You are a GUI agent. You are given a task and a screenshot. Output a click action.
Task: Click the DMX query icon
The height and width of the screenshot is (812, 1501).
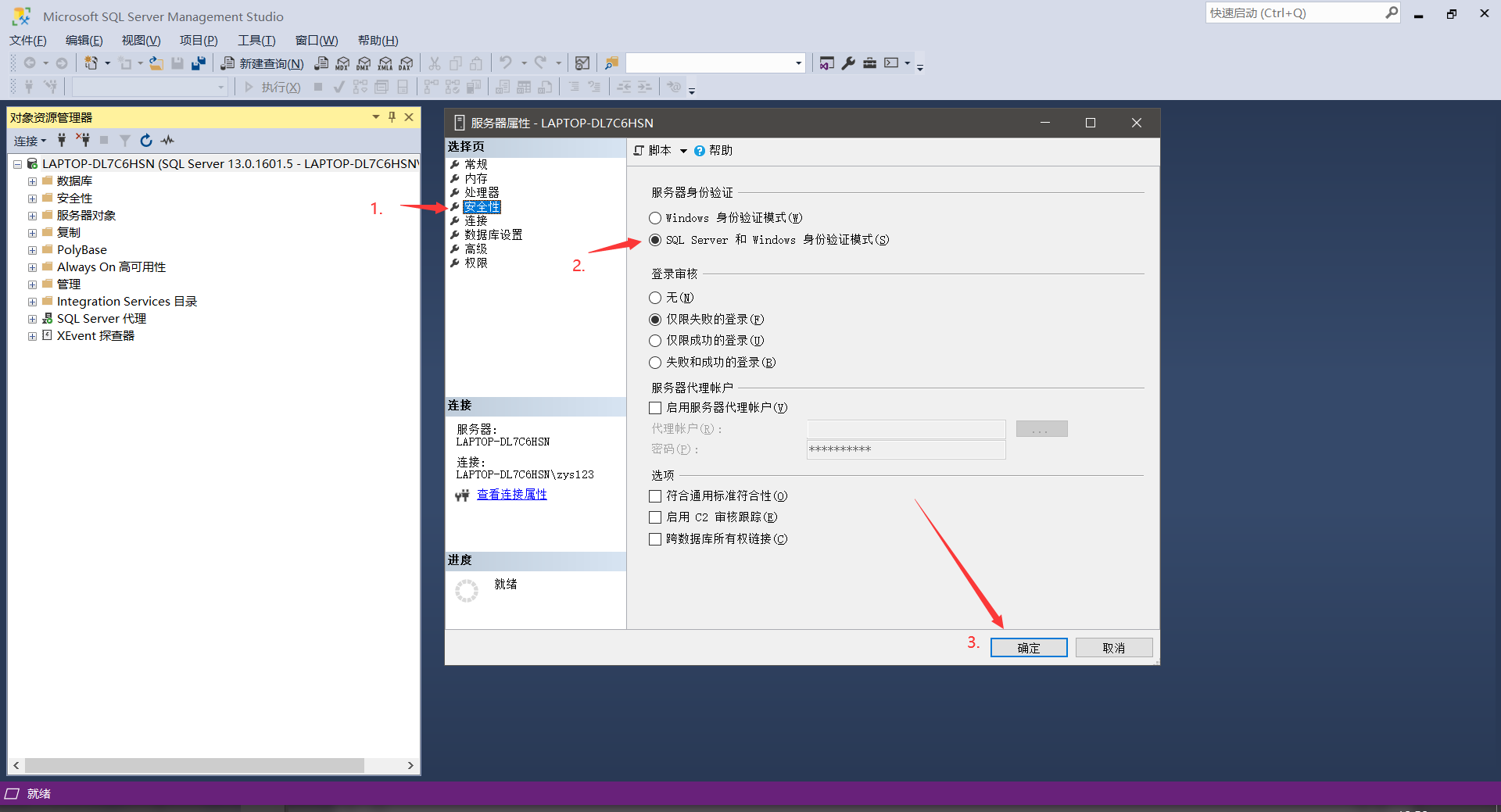point(364,63)
